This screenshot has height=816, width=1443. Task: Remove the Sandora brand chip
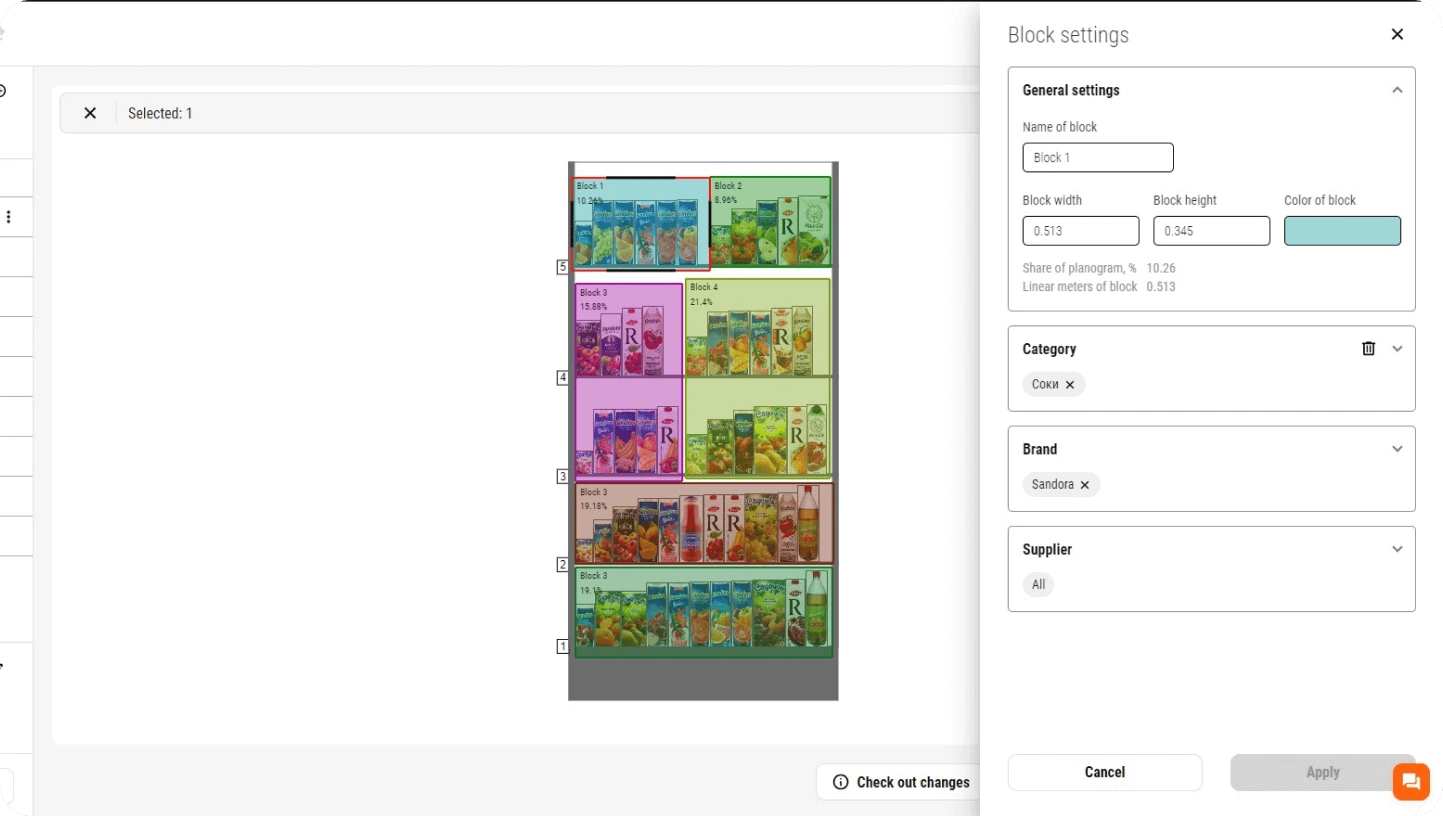pyautogui.click(x=1085, y=485)
